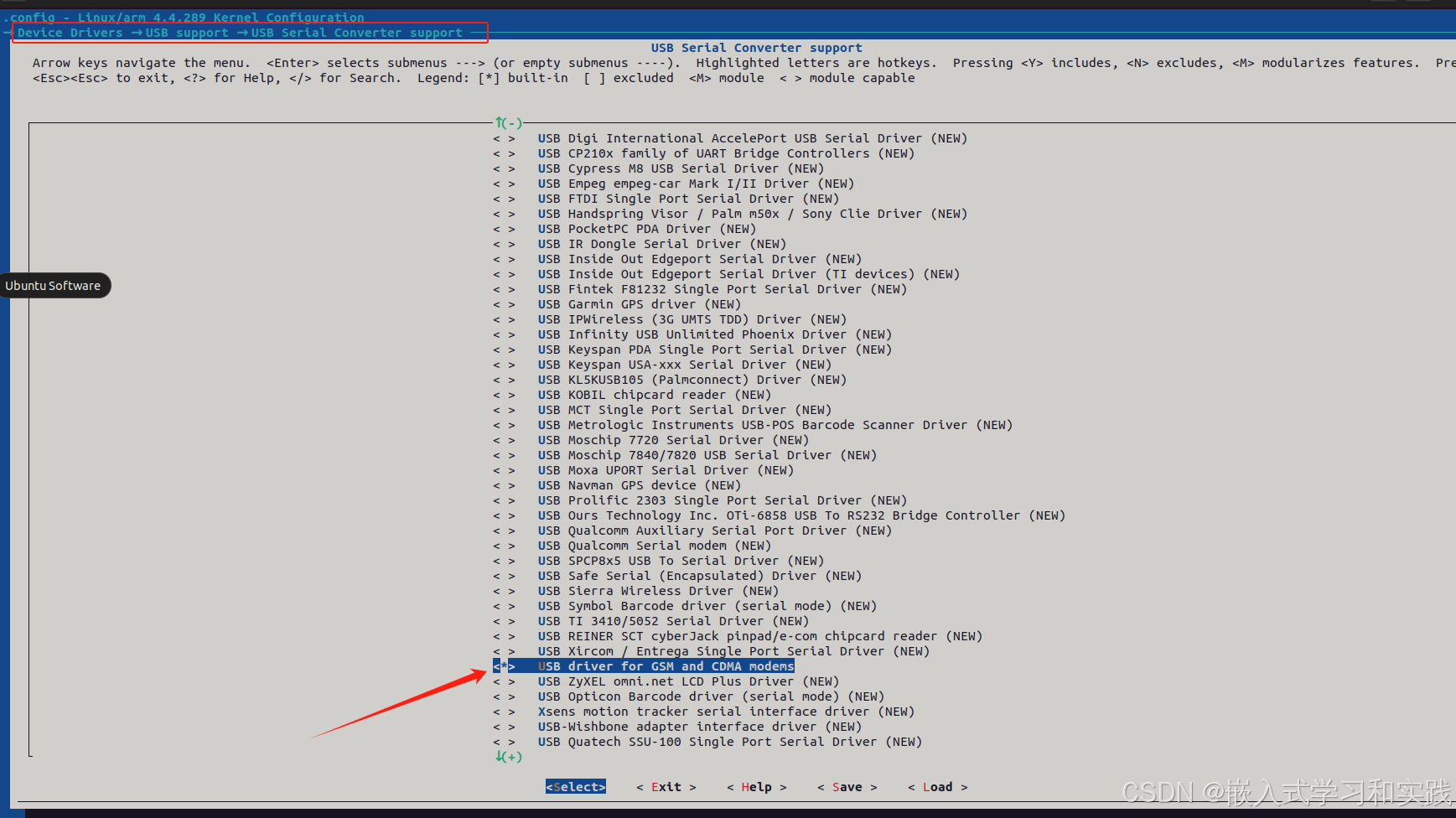Select Xsens motion tracker serial interface driver row
Viewport: 1456px width, 818px height.
pyautogui.click(x=704, y=712)
